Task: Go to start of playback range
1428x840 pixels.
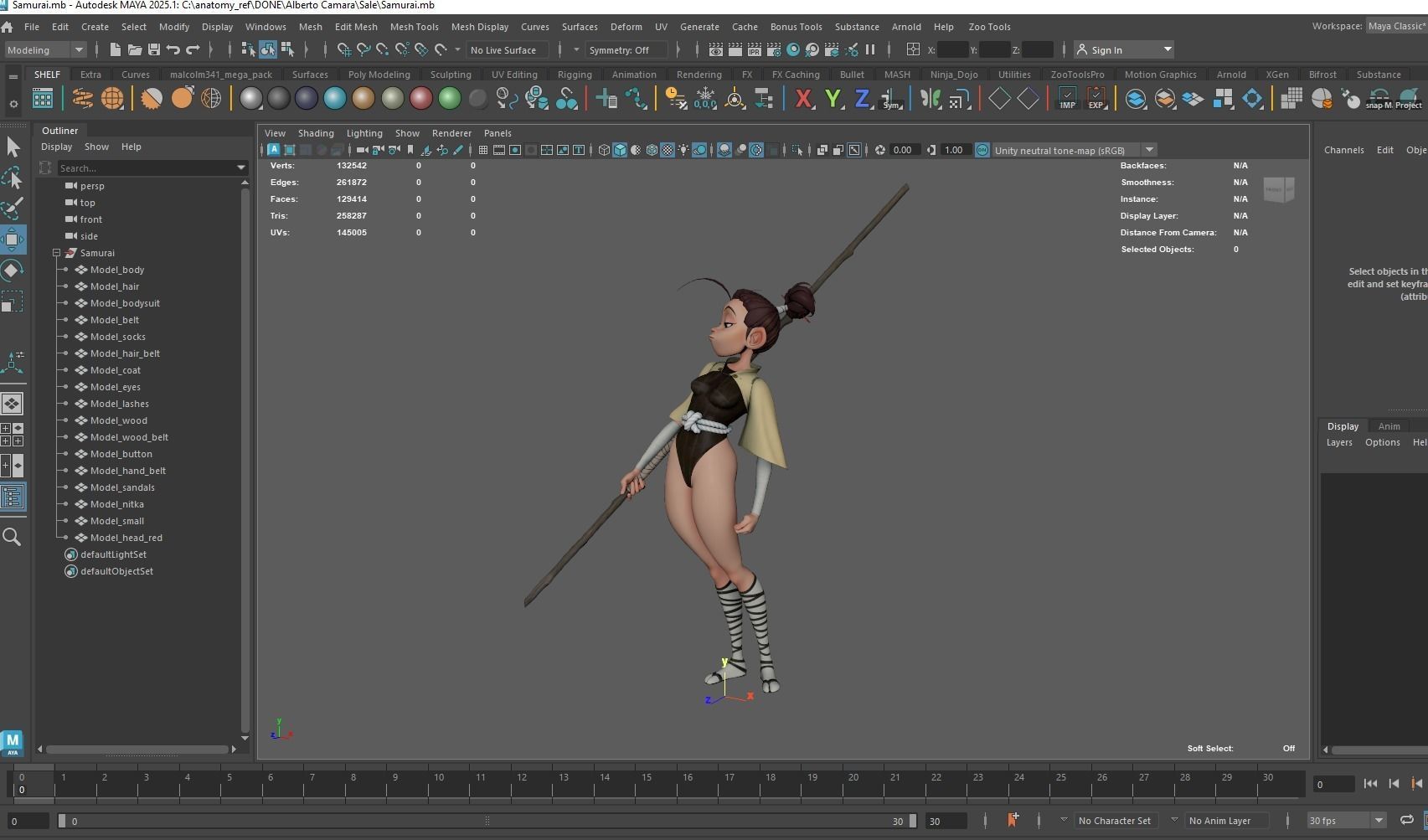Action: 1370,784
